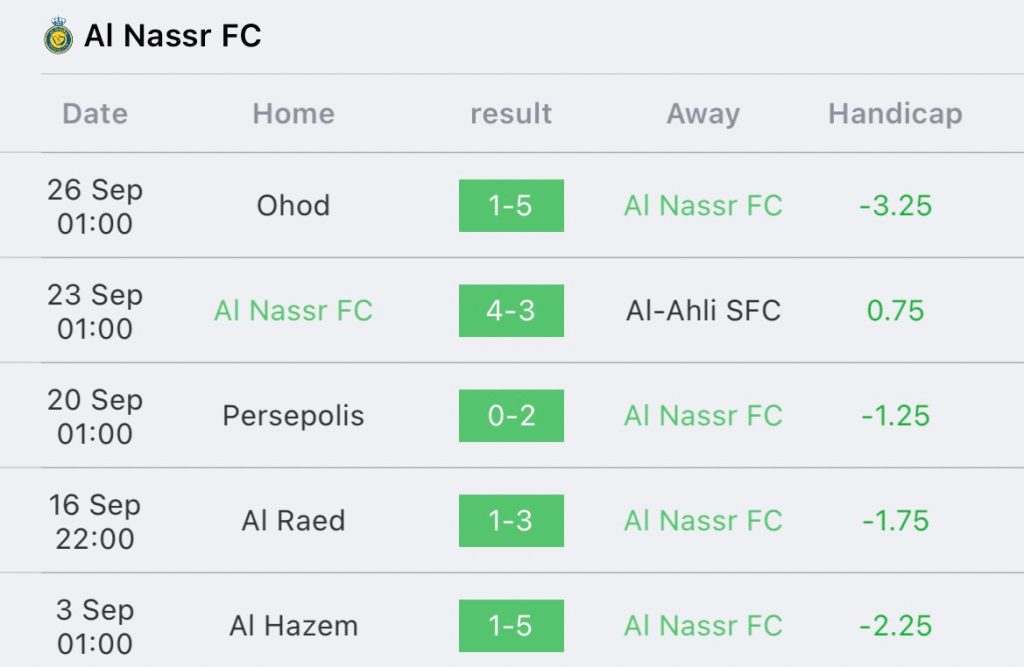Open the 1-5 result badge for Al Hazem match

pos(511,626)
